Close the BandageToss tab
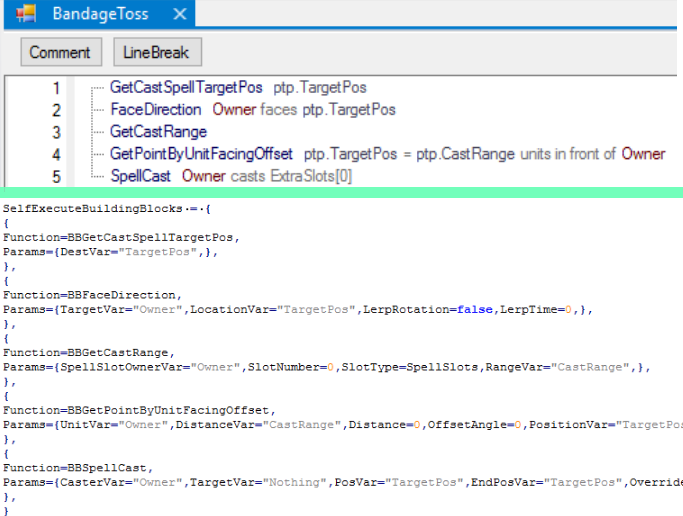The image size is (683, 516). click(x=179, y=15)
